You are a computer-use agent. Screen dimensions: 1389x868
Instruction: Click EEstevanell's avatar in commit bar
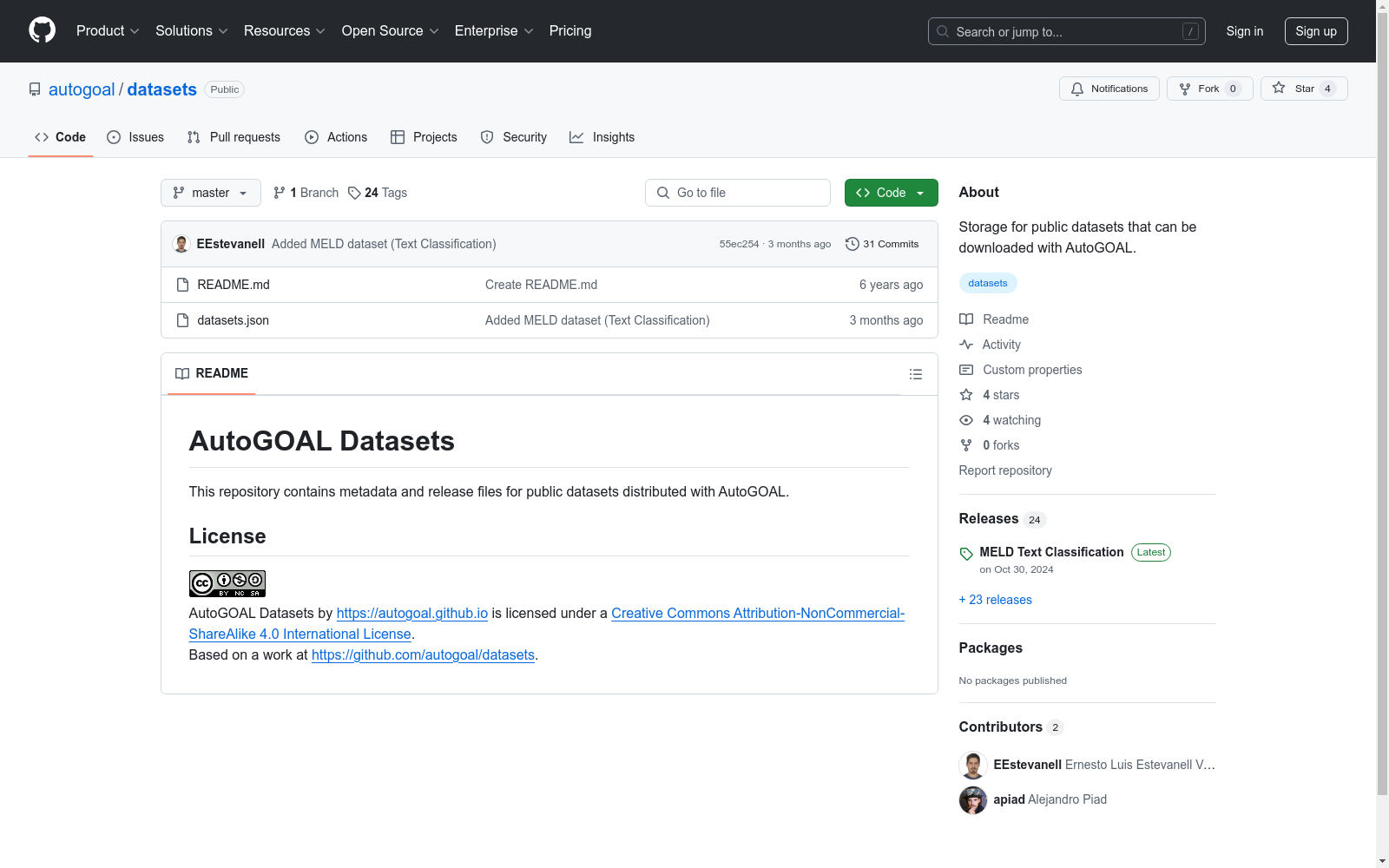click(x=181, y=244)
